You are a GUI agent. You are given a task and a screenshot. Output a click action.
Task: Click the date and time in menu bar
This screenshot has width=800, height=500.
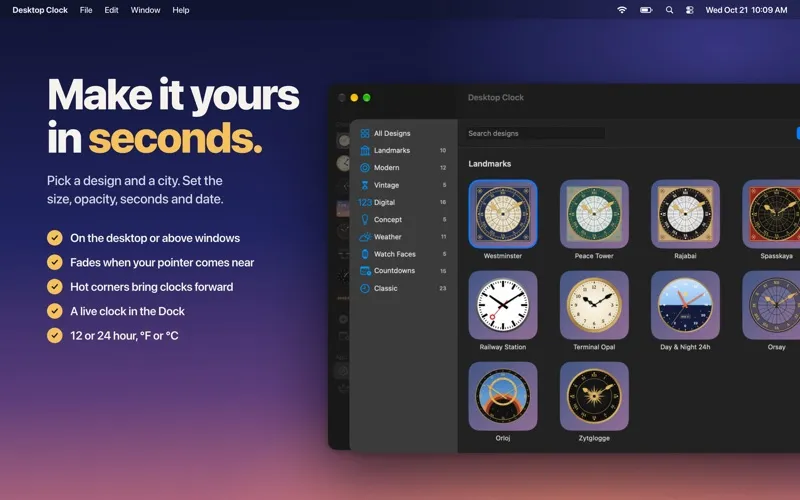(x=746, y=10)
